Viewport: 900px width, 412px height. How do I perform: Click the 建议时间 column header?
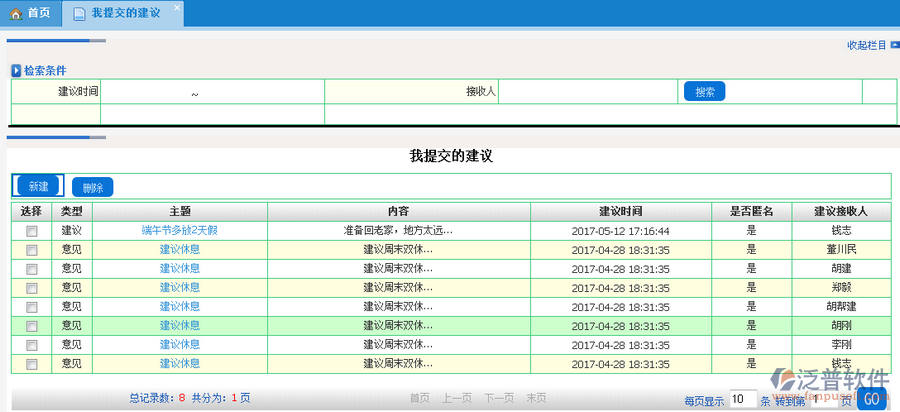[x=620, y=212]
